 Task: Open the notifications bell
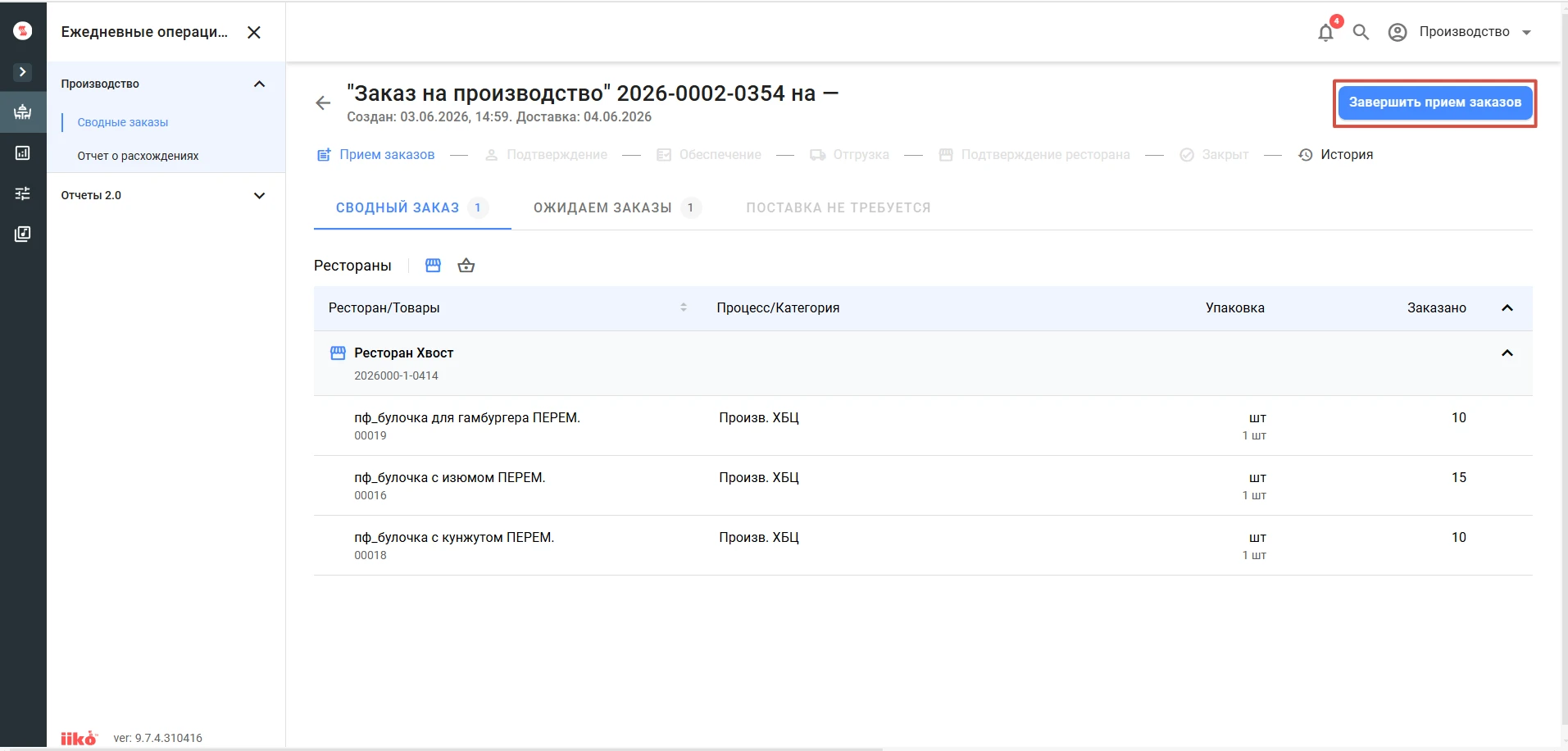(1325, 33)
